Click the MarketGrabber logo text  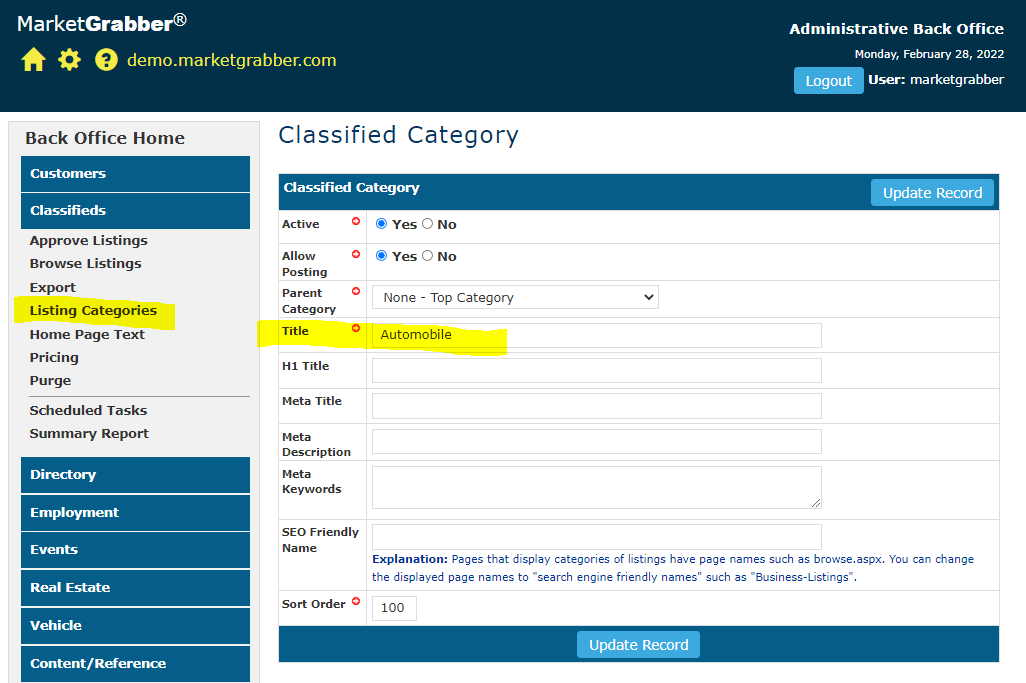coord(101,24)
